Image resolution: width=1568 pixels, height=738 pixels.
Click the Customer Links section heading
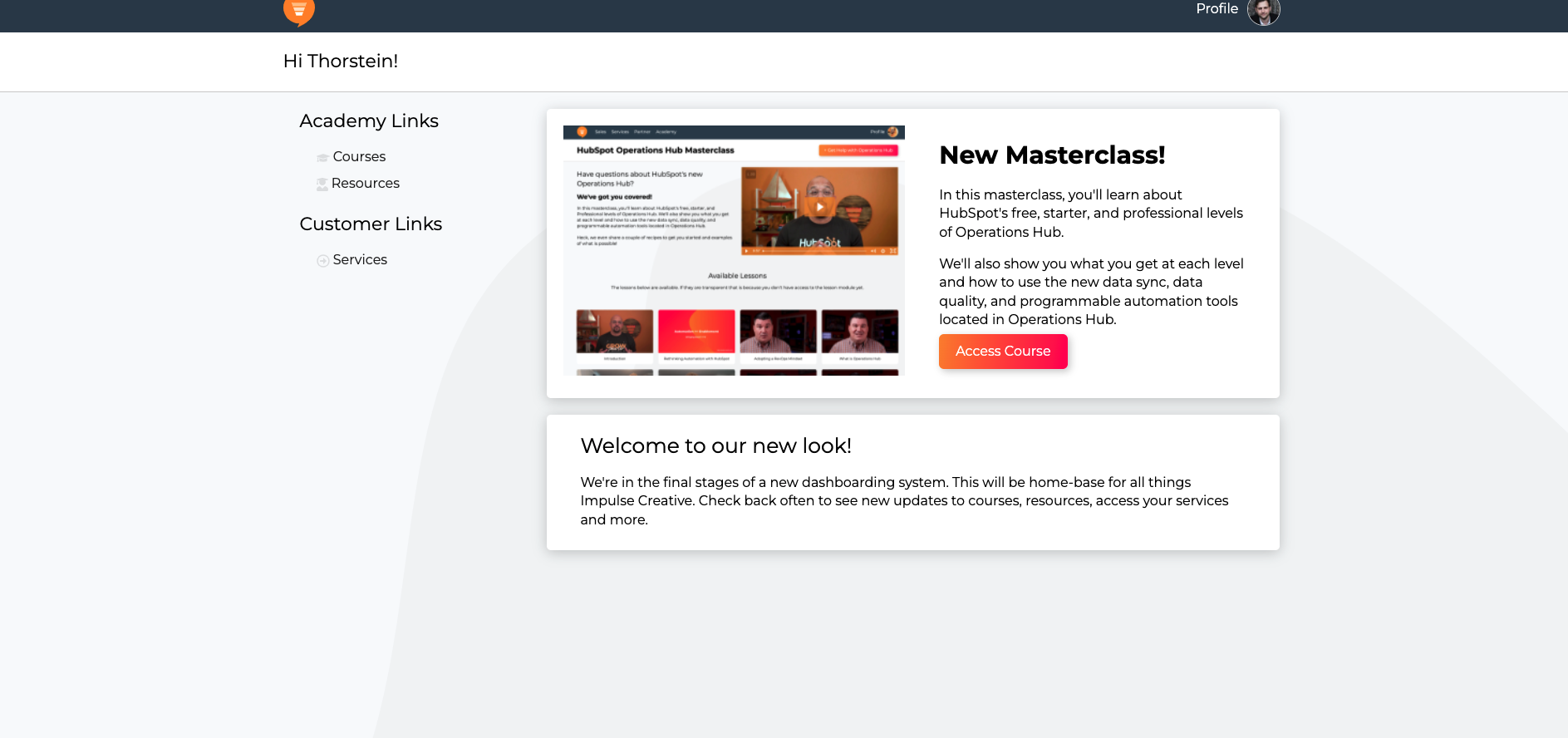tap(371, 224)
